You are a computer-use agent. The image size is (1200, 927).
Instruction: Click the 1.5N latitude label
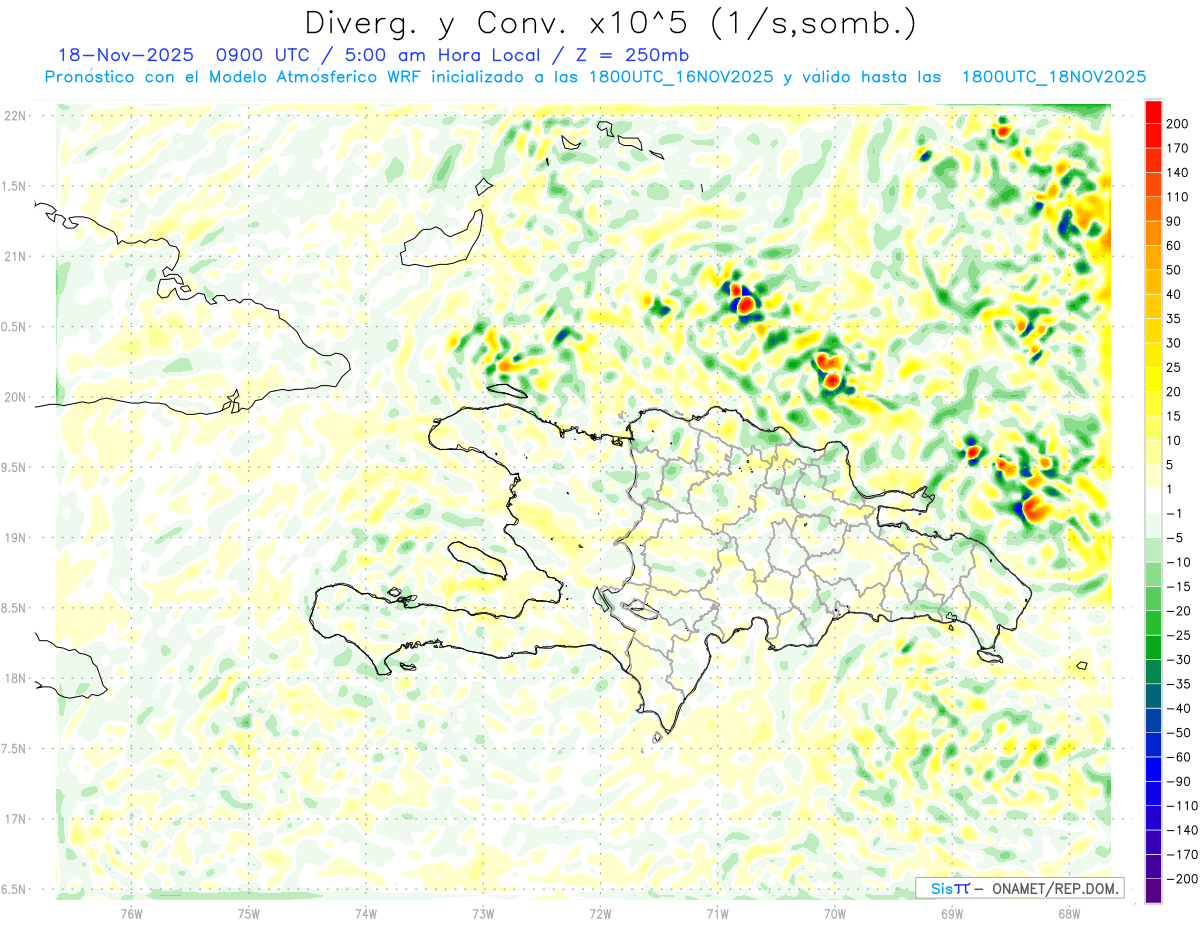14,186
